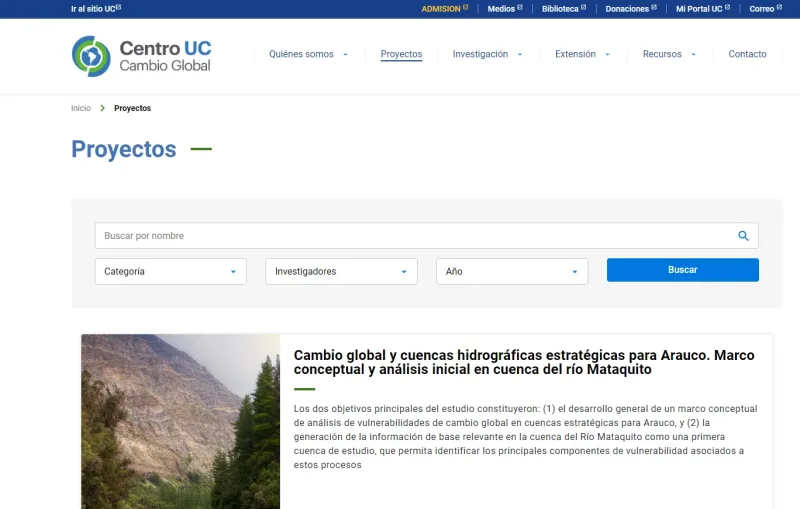Click breadcrumb chevron after Inicio
The image size is (800, 509).
click(103, 108)
